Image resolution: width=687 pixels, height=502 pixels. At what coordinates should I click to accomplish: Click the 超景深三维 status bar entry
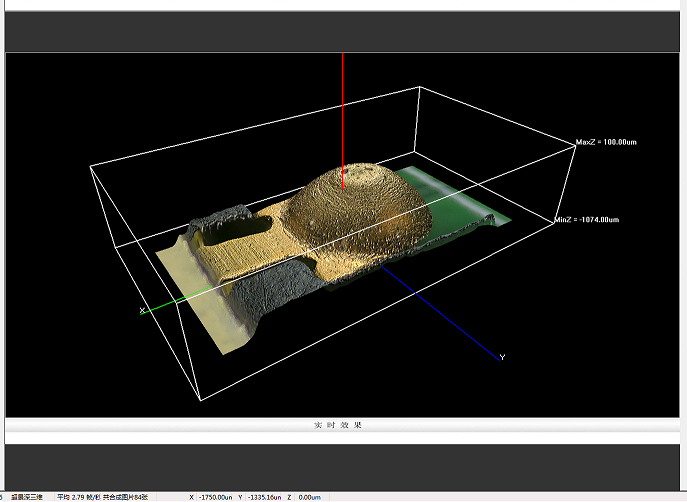point(27,497)
